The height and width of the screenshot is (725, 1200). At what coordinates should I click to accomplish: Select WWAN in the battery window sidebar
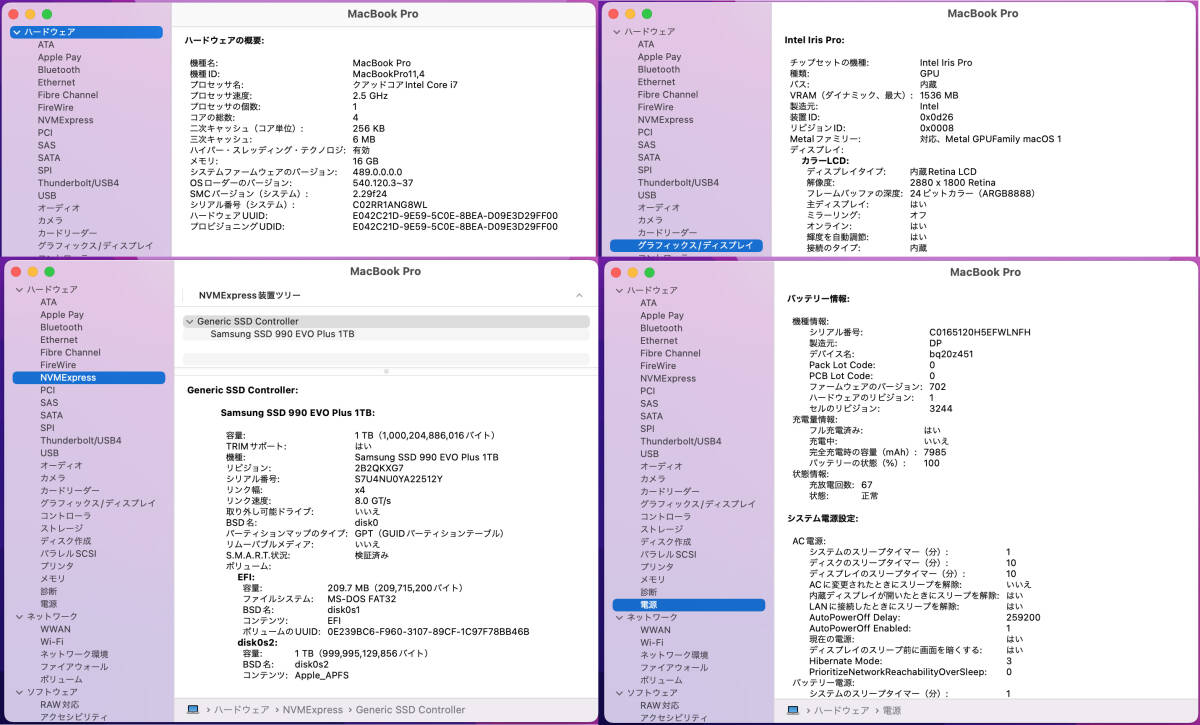point(656,630)
